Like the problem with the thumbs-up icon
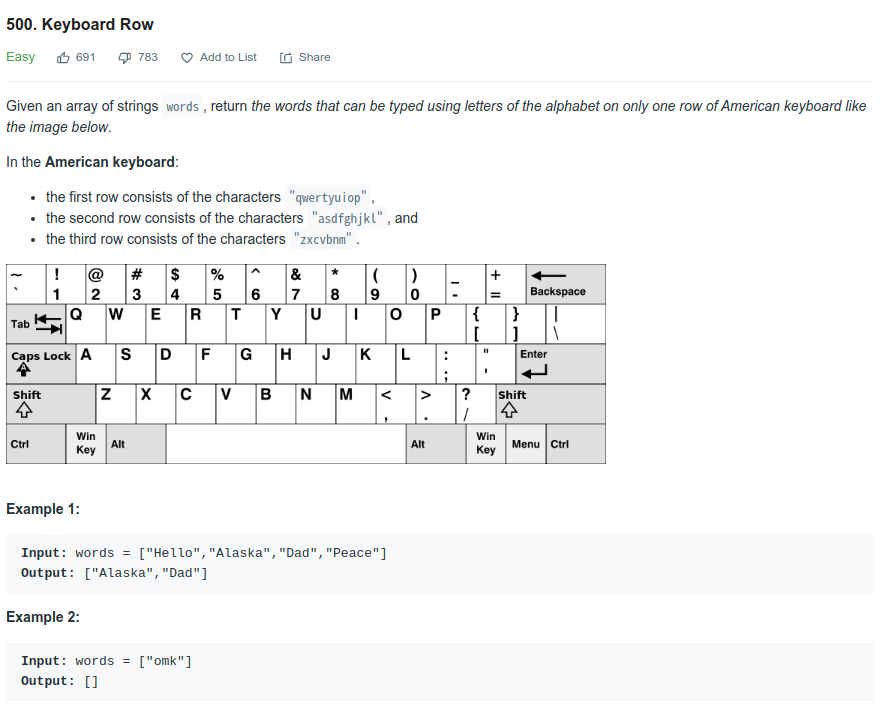The width and height of the screenshot is (890, 711). (63, 57)
